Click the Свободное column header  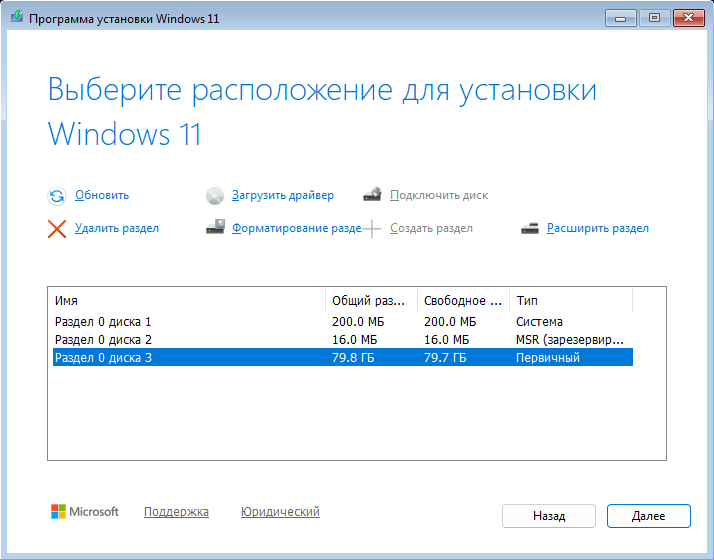(464, 300)
